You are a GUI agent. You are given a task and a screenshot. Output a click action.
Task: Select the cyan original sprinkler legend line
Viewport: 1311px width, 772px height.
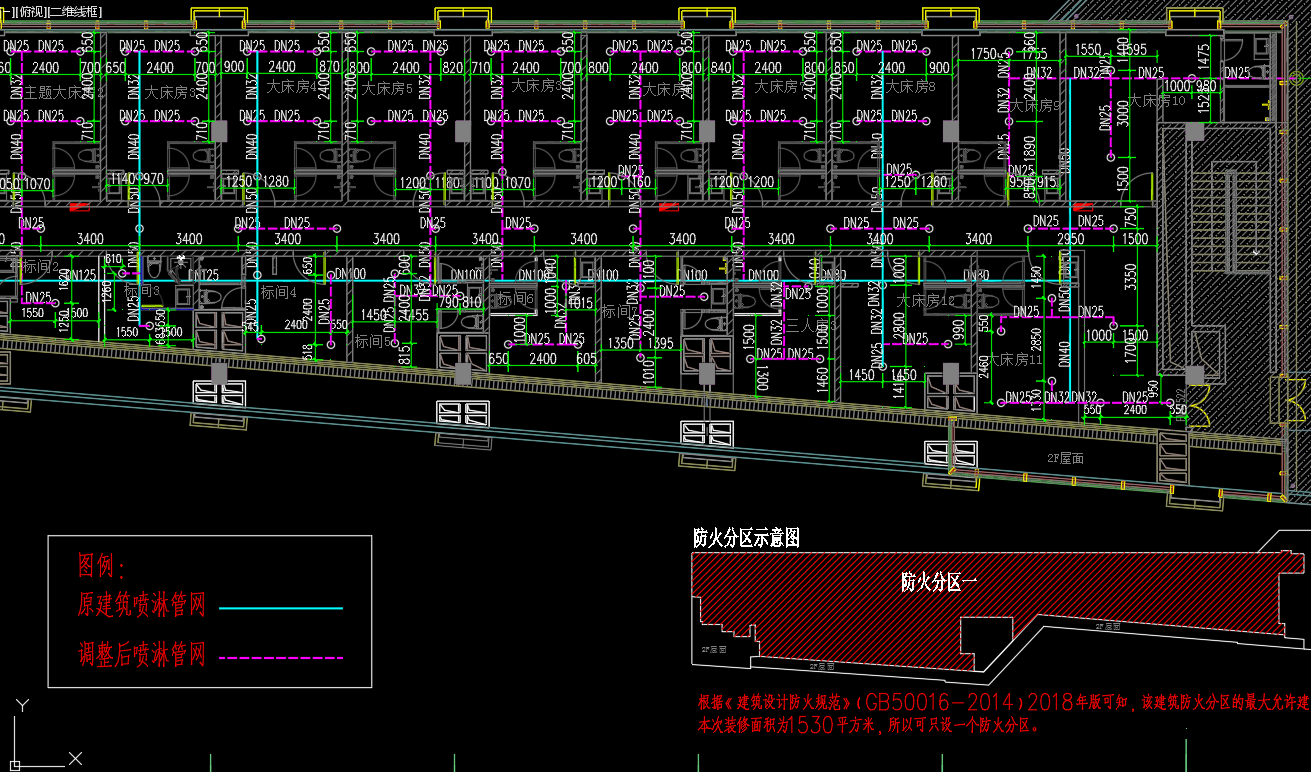tap(280, 608)
